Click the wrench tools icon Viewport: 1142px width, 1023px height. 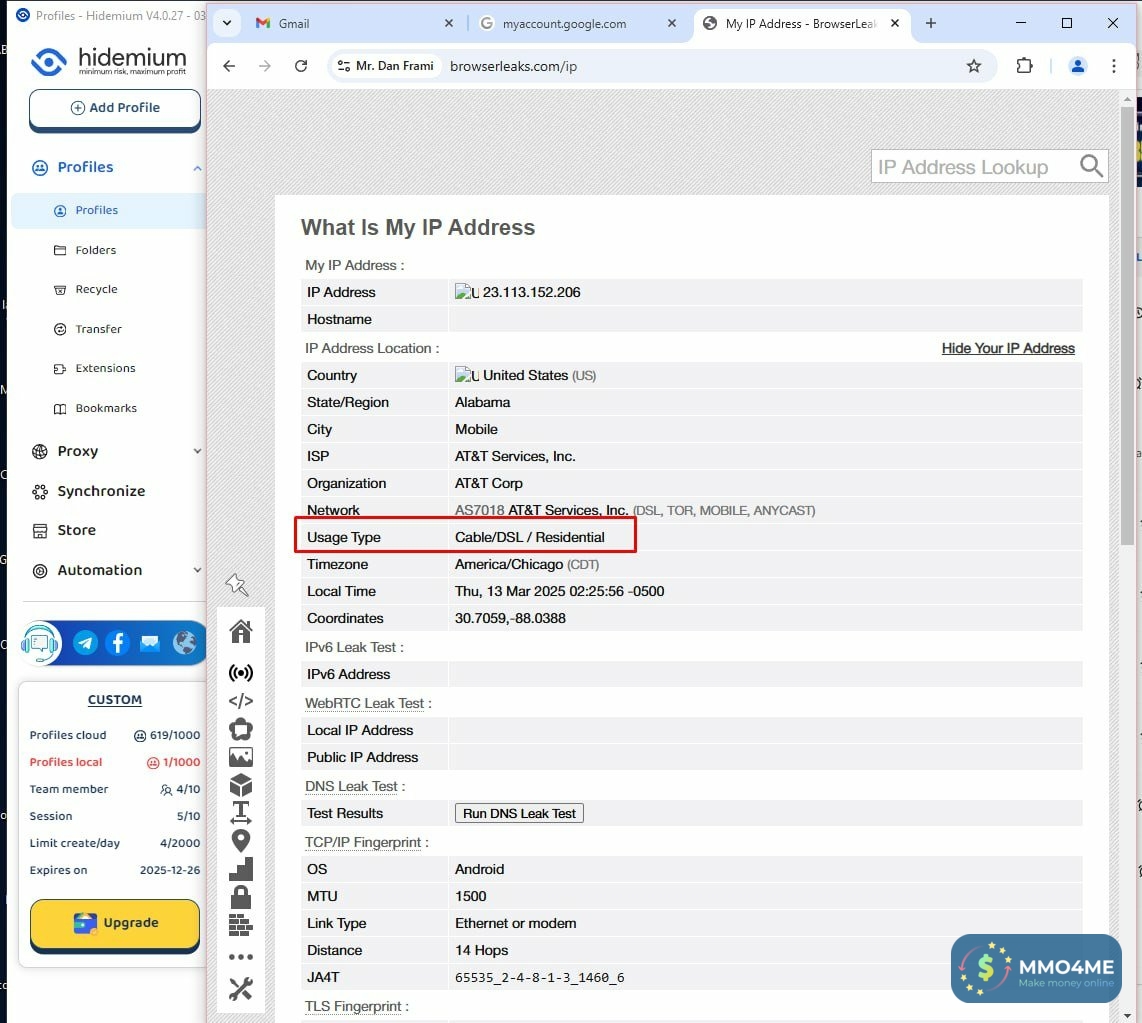click(240, 989)
